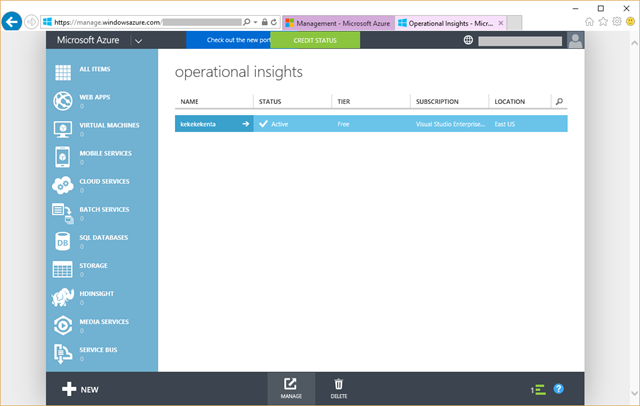Open the user account avatar icon
The height and width of the screenshot is (406, 640).
click(576, 40)
